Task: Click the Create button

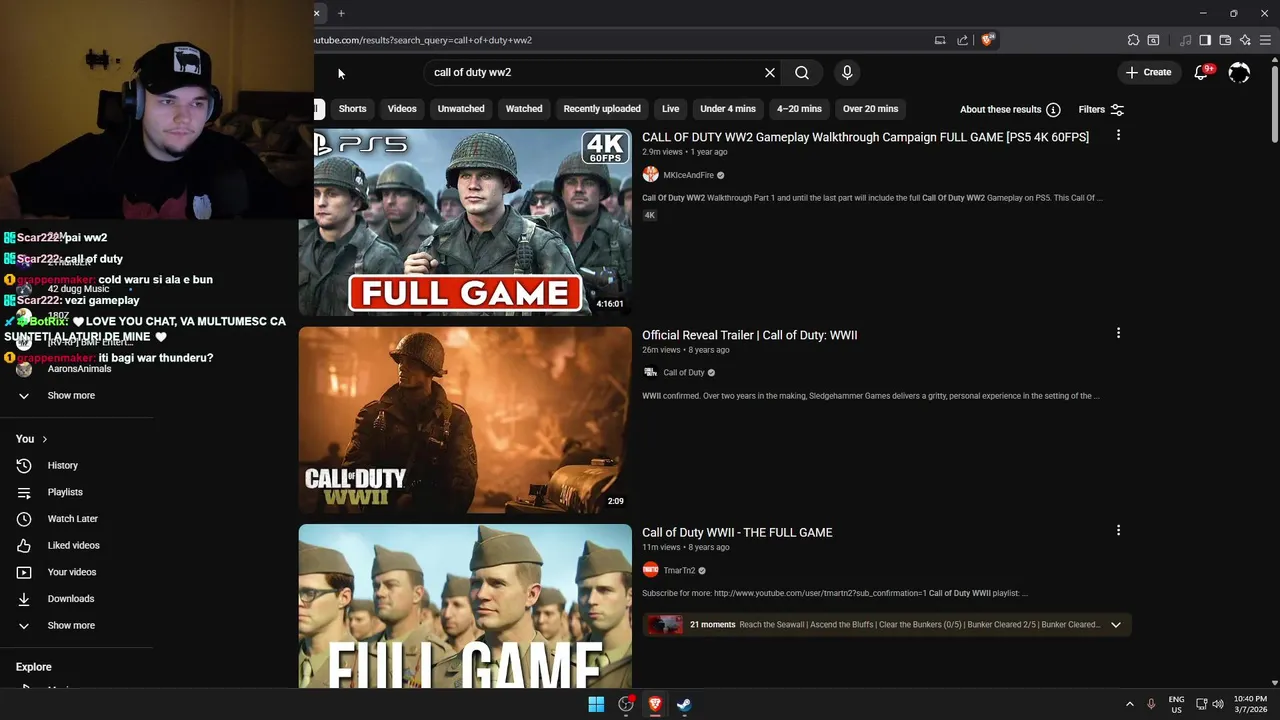Action: pyautogui.click(x=1148, y=72)
